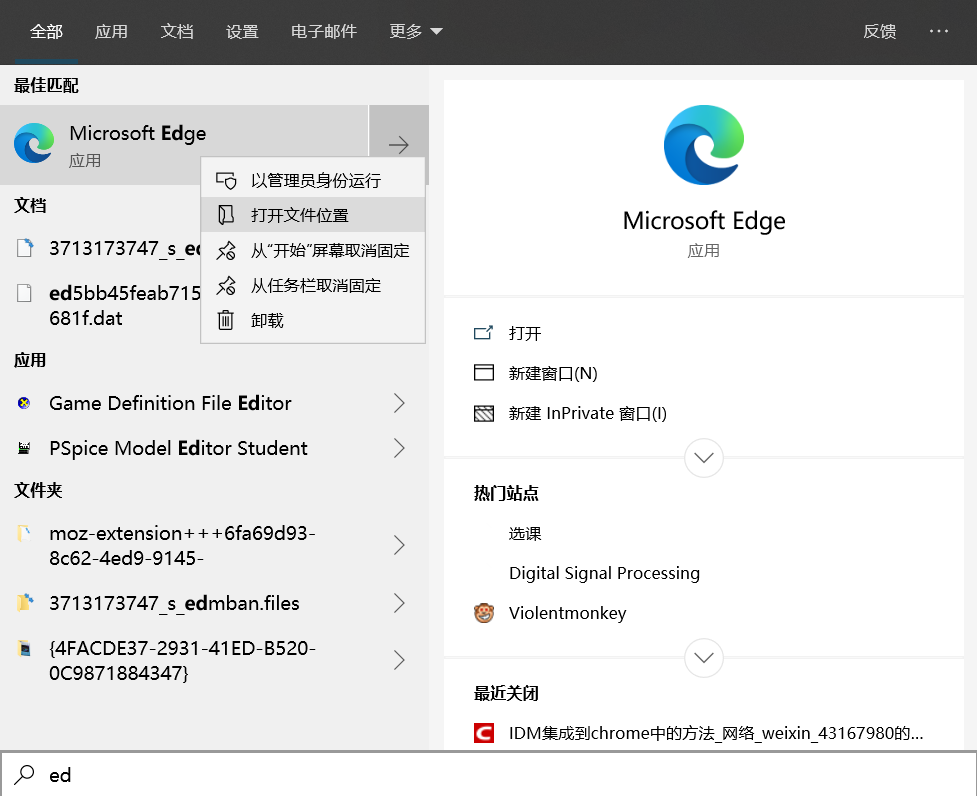Expand {4FACDE37-2931 folder chevron
977x796 pixels.
399,660
